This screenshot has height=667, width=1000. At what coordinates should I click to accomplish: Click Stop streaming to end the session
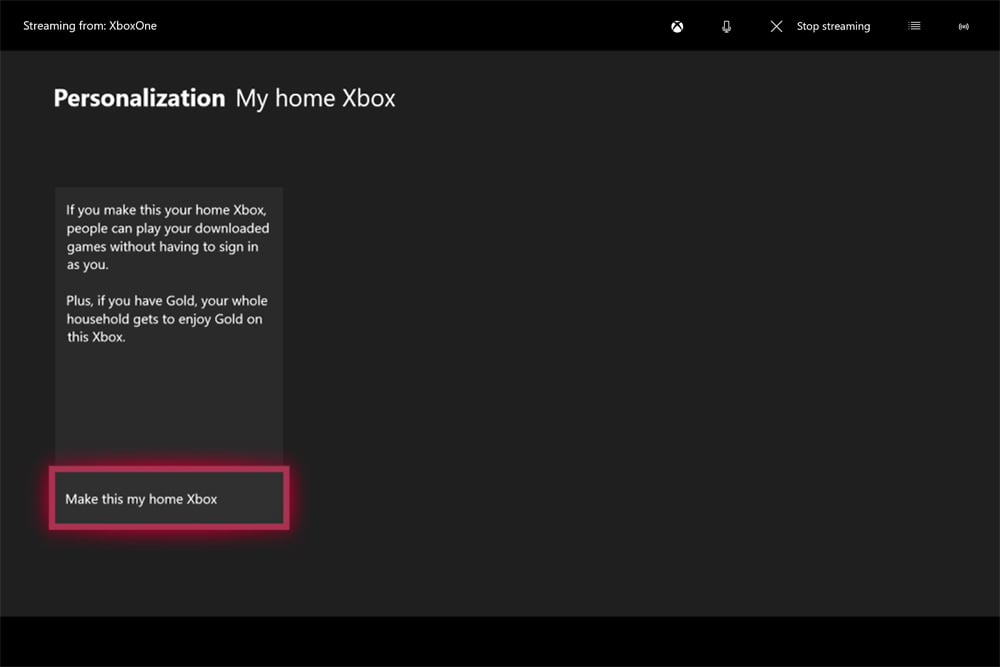click(833, 26)
